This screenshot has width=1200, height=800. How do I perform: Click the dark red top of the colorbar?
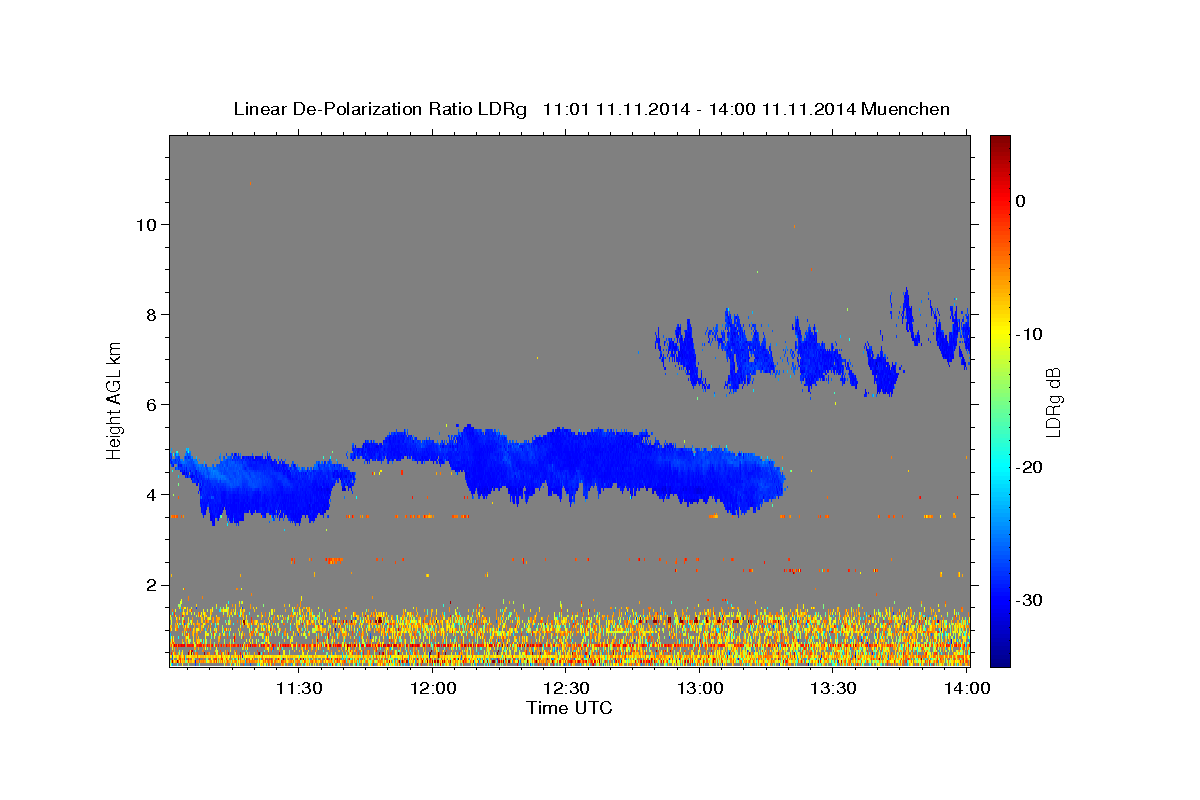[1000, 142]
